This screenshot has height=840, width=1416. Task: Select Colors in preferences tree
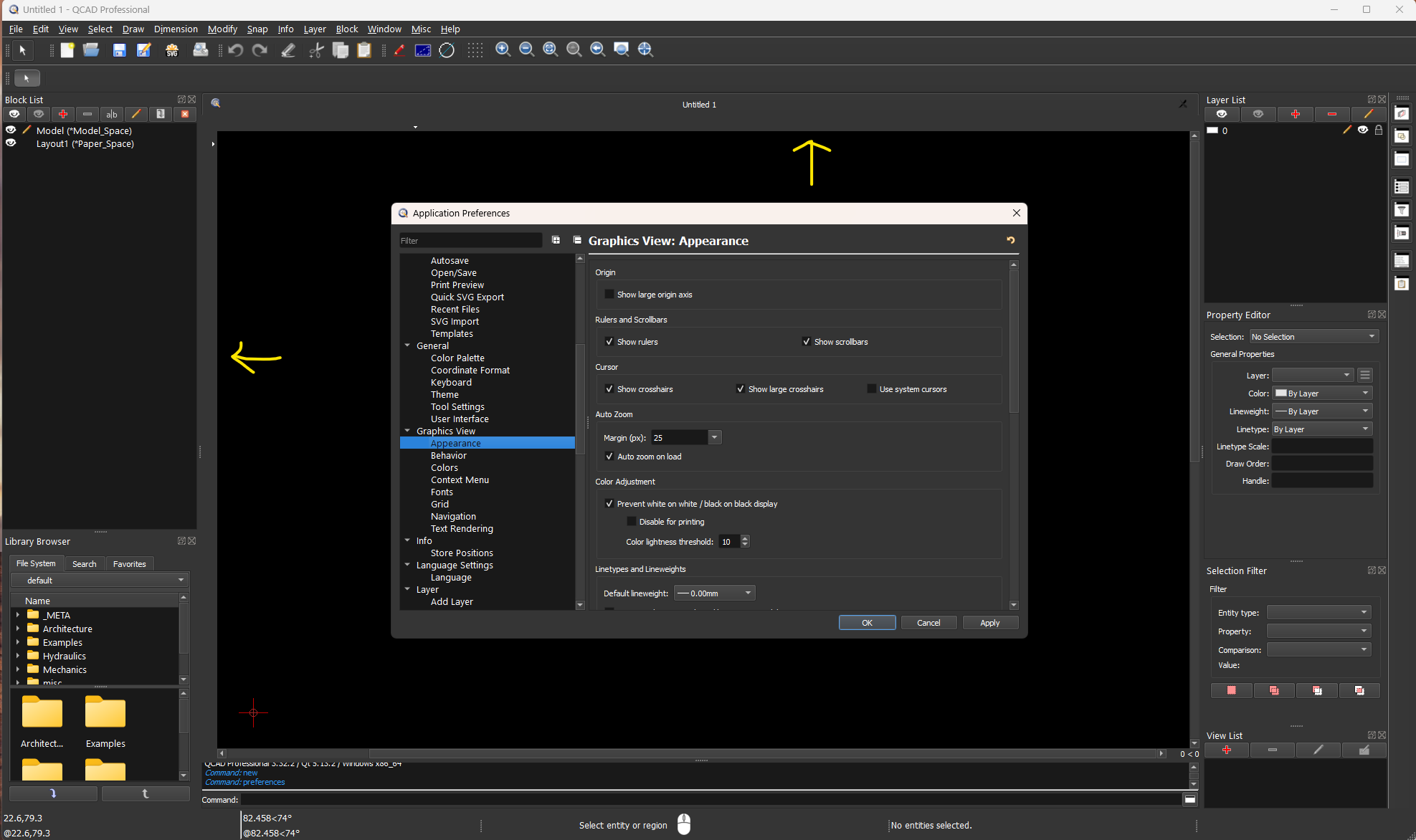pos(445,467)
